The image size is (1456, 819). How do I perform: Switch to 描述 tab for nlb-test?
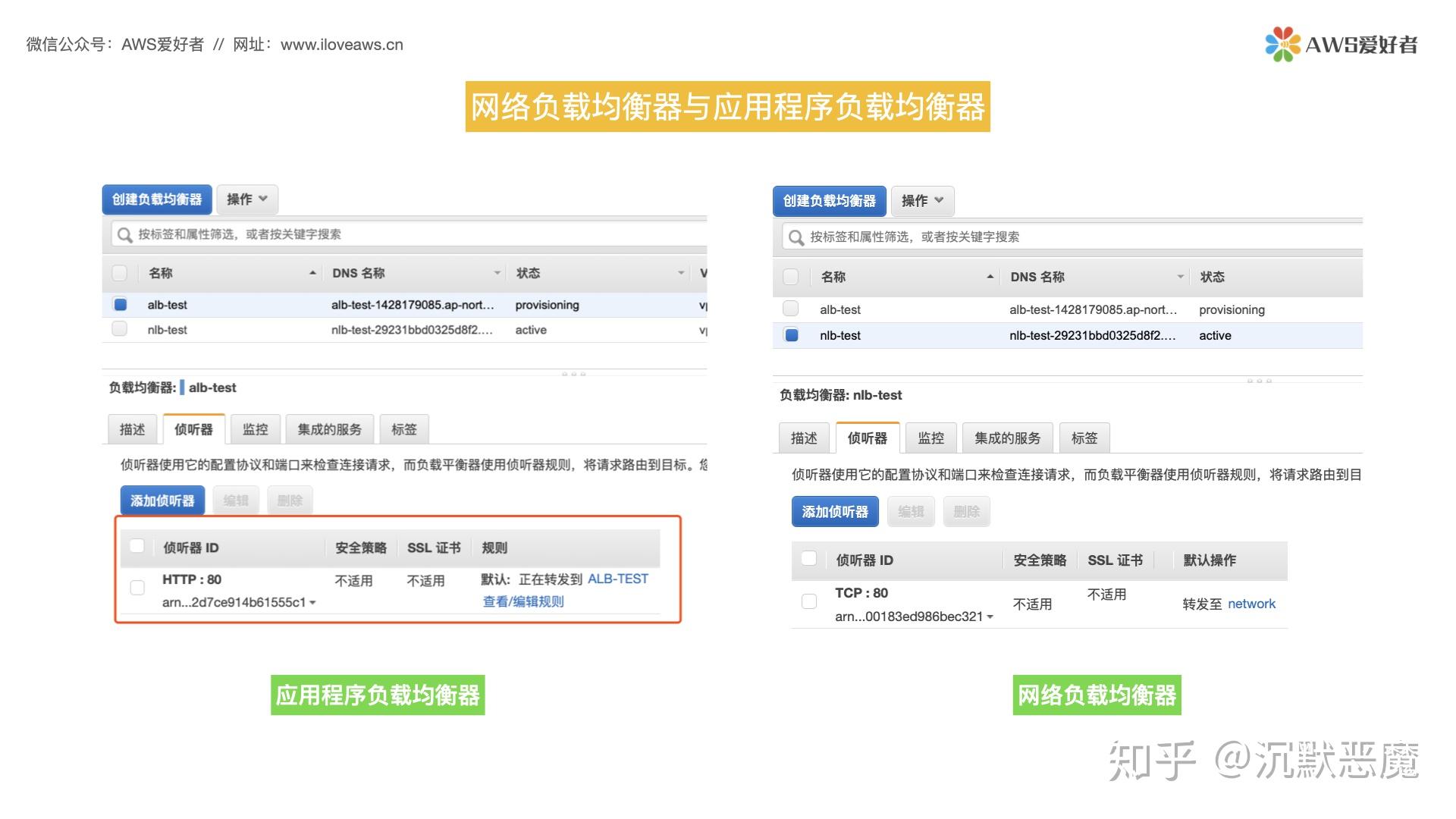tap(804, 438)
